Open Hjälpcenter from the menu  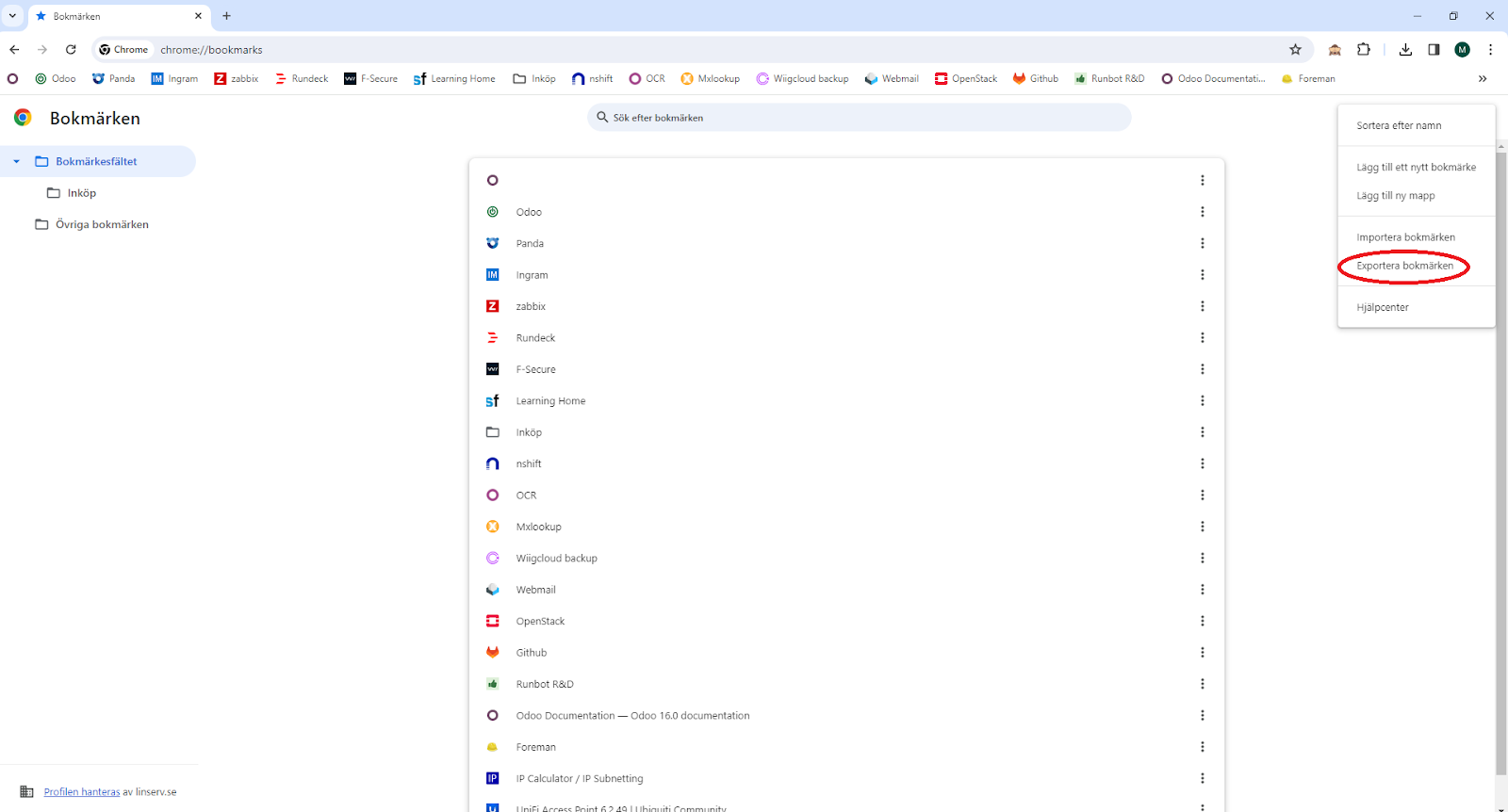[1417, 307]
